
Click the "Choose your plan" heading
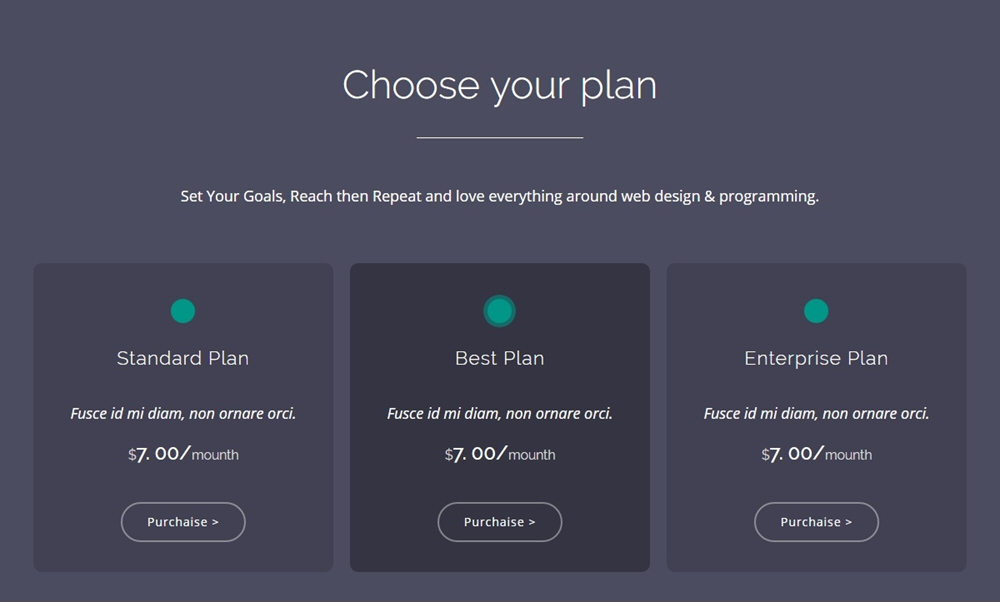[x=499, y=85]
